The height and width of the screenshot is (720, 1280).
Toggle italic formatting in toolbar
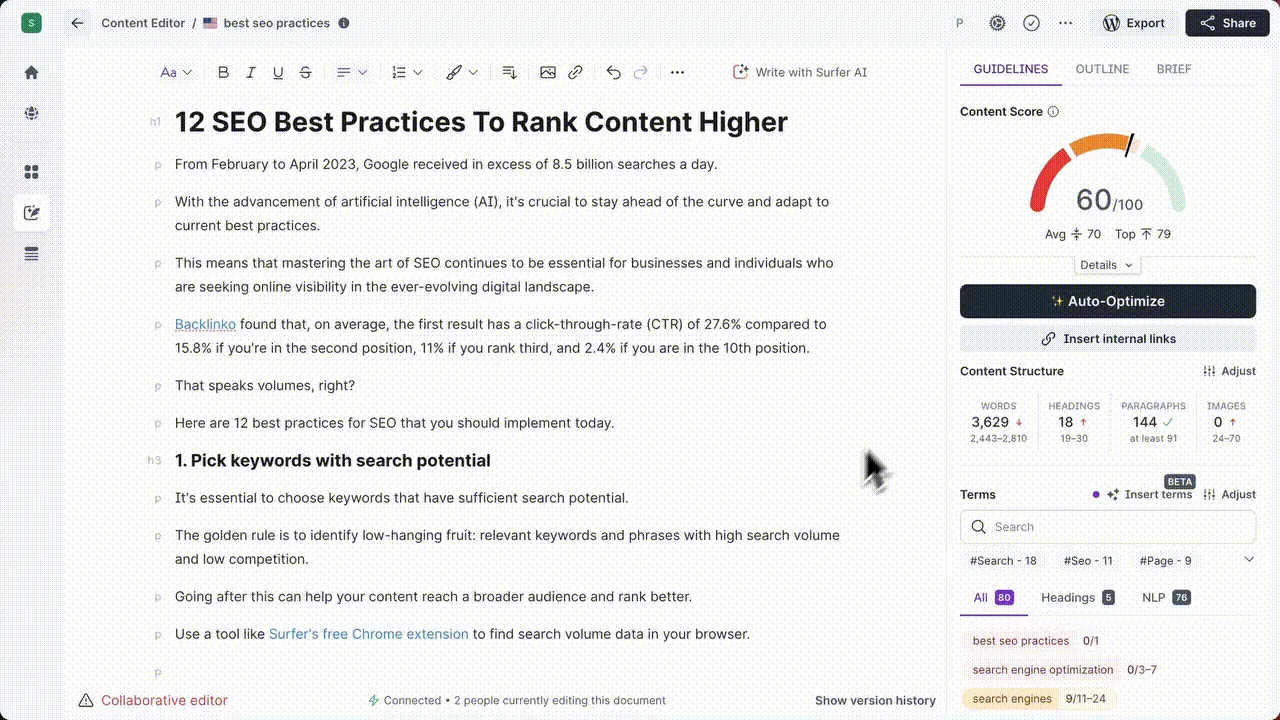pyautogui.click(x=251, y=72)
